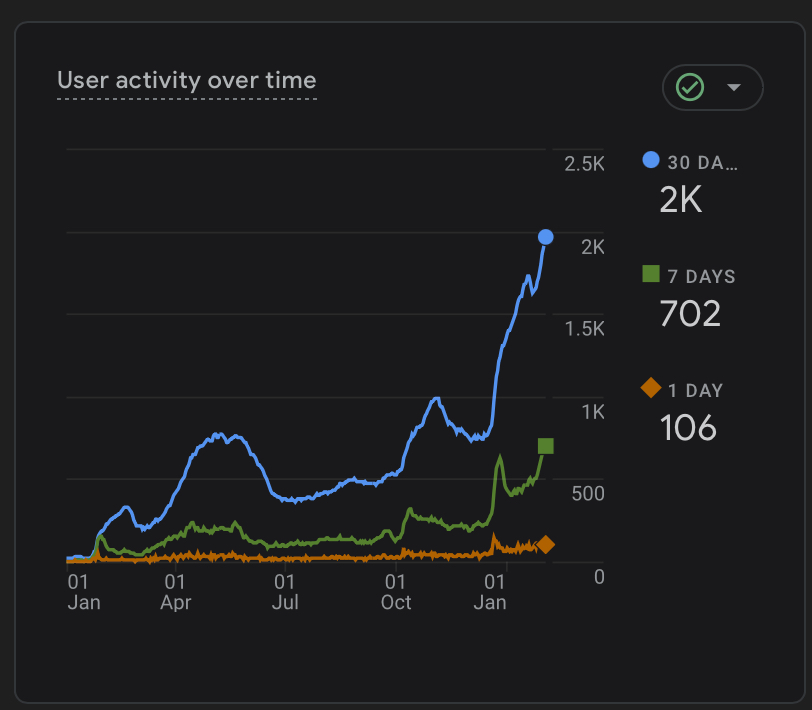
Task: Select the 1 DAY legend label
Action: pyautogui.click(x=695, y=390)
